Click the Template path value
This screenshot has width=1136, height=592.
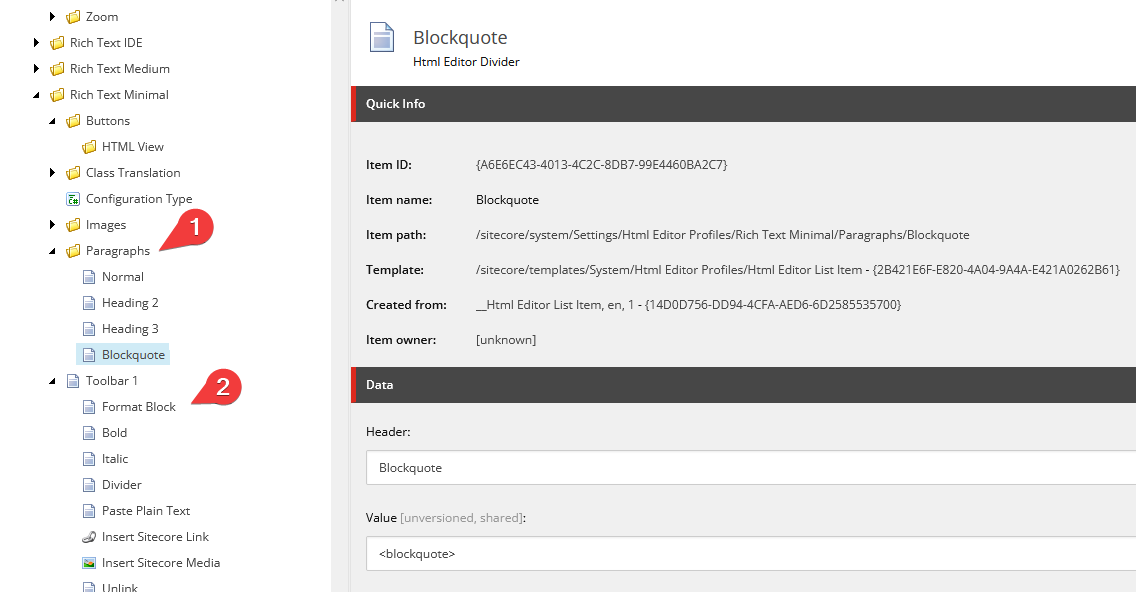[798, 270]
